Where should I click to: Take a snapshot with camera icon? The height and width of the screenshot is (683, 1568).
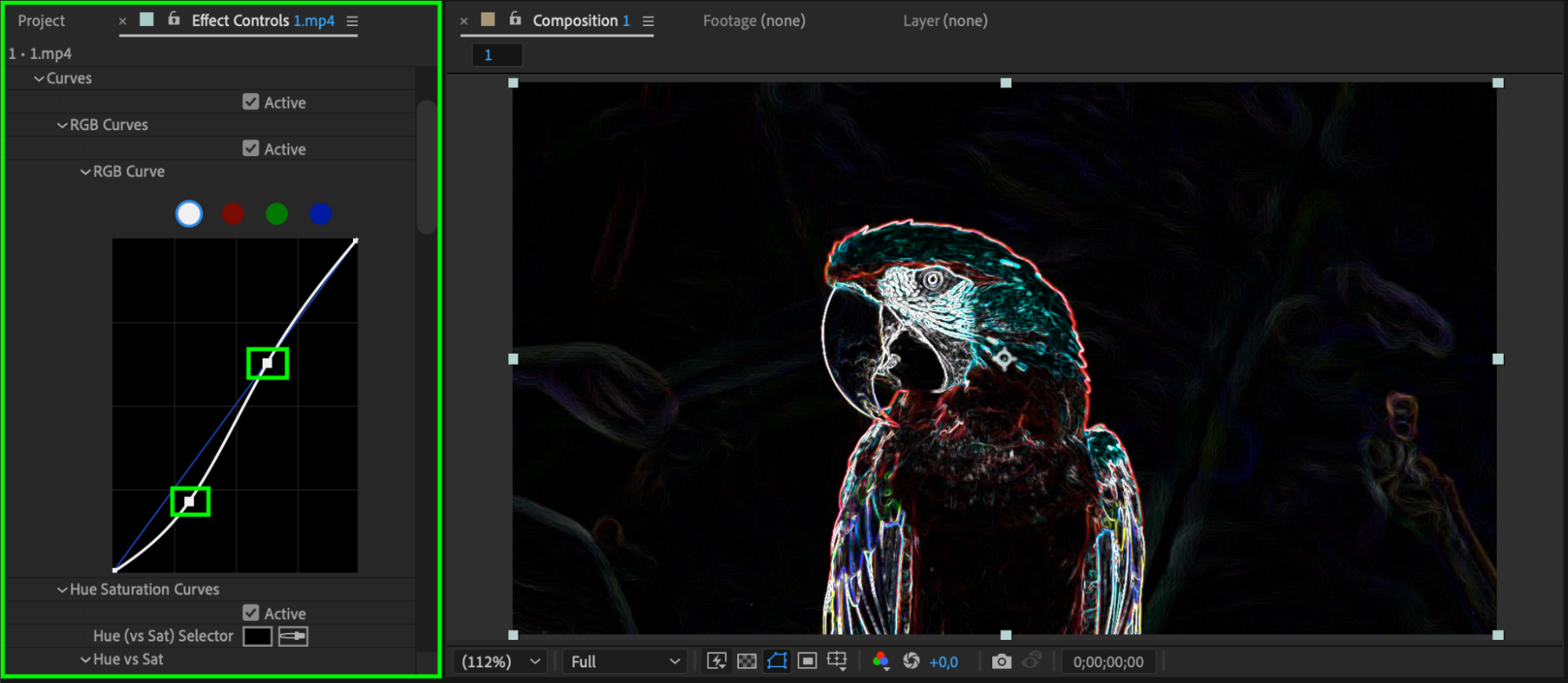tap(1001, 661)
